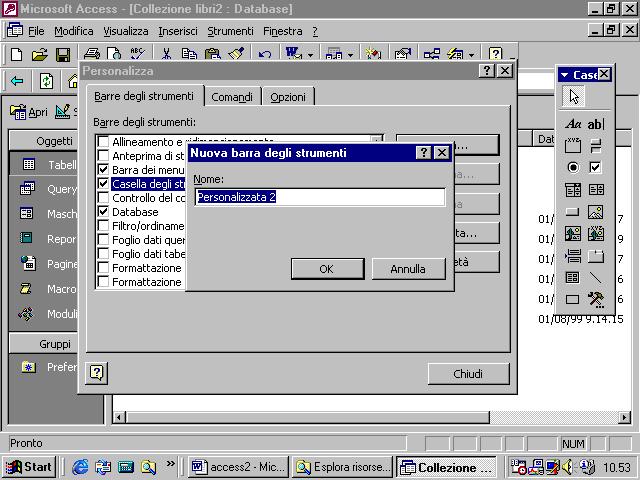Select the Toggle Button tool in toolbox
Viewport: 640px width, 480px height.
point(596,145)
